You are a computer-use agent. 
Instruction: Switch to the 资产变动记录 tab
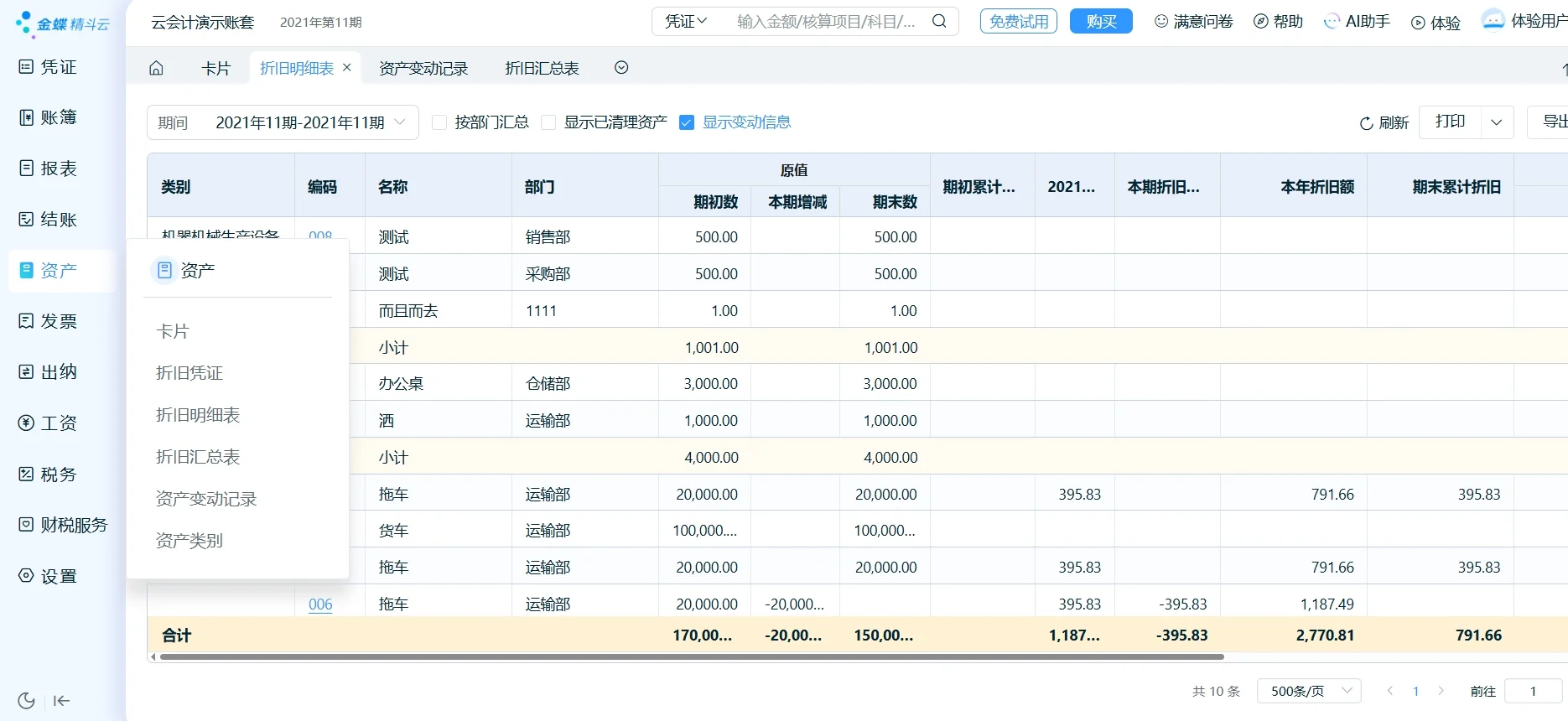(423, 68)
